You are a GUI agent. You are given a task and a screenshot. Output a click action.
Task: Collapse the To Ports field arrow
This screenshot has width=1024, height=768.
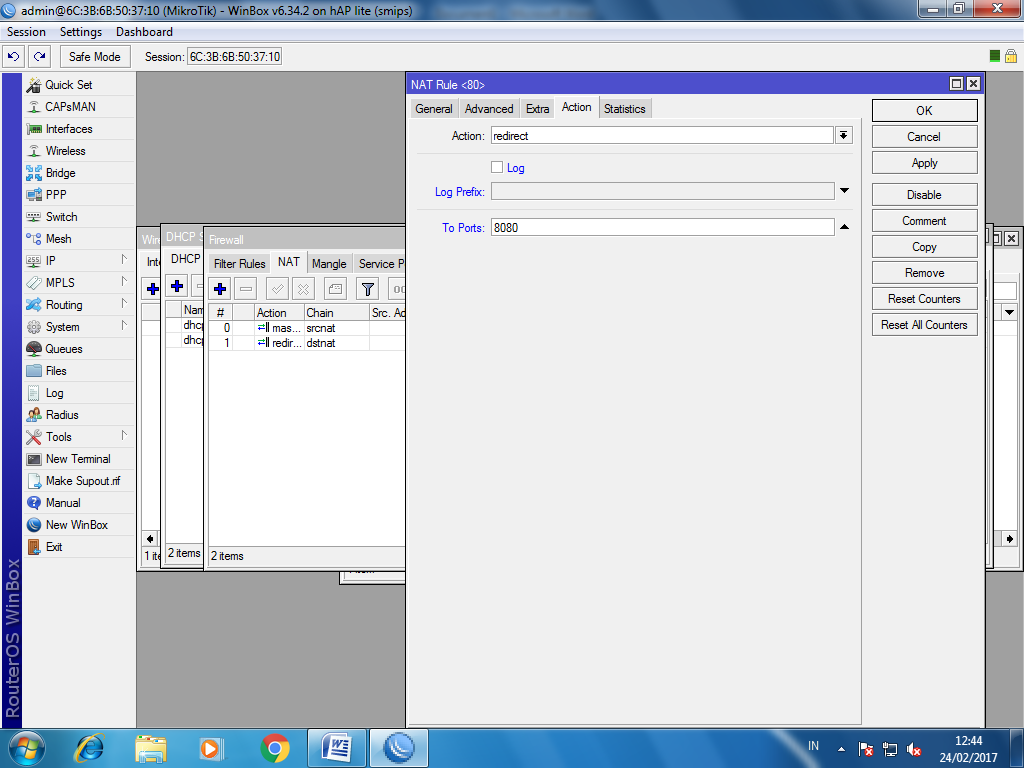pos(844,227)
